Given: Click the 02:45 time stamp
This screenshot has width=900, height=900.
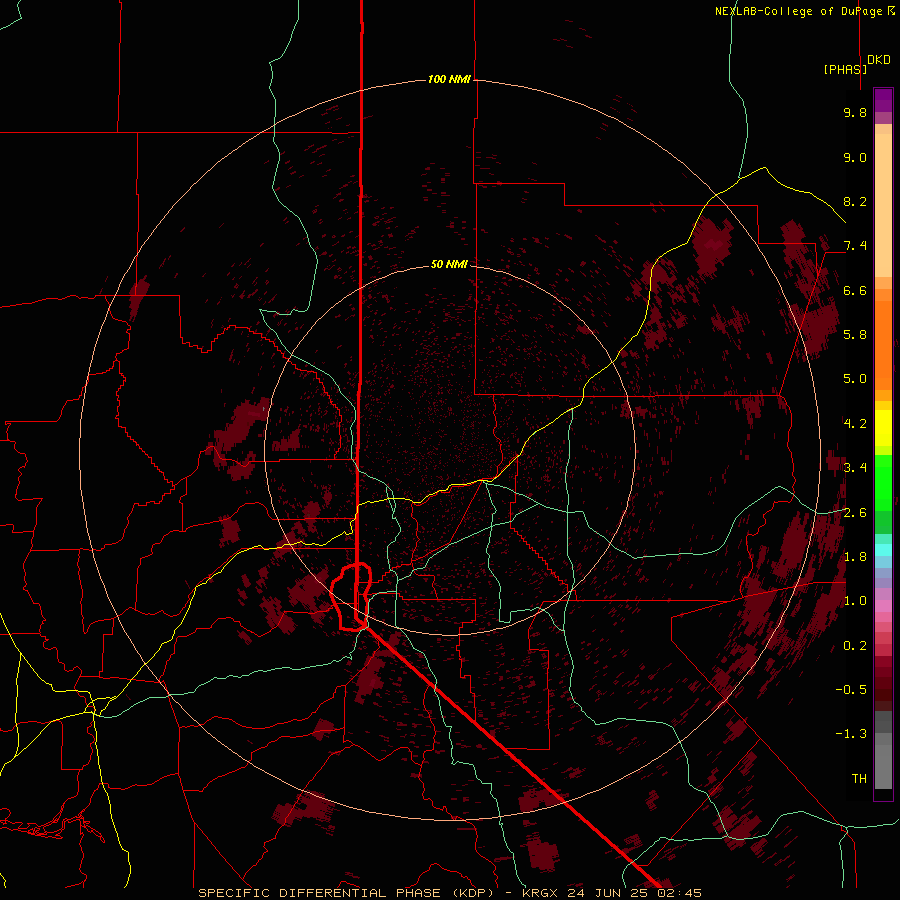Looking at the screenshot, I should (681, 893).
